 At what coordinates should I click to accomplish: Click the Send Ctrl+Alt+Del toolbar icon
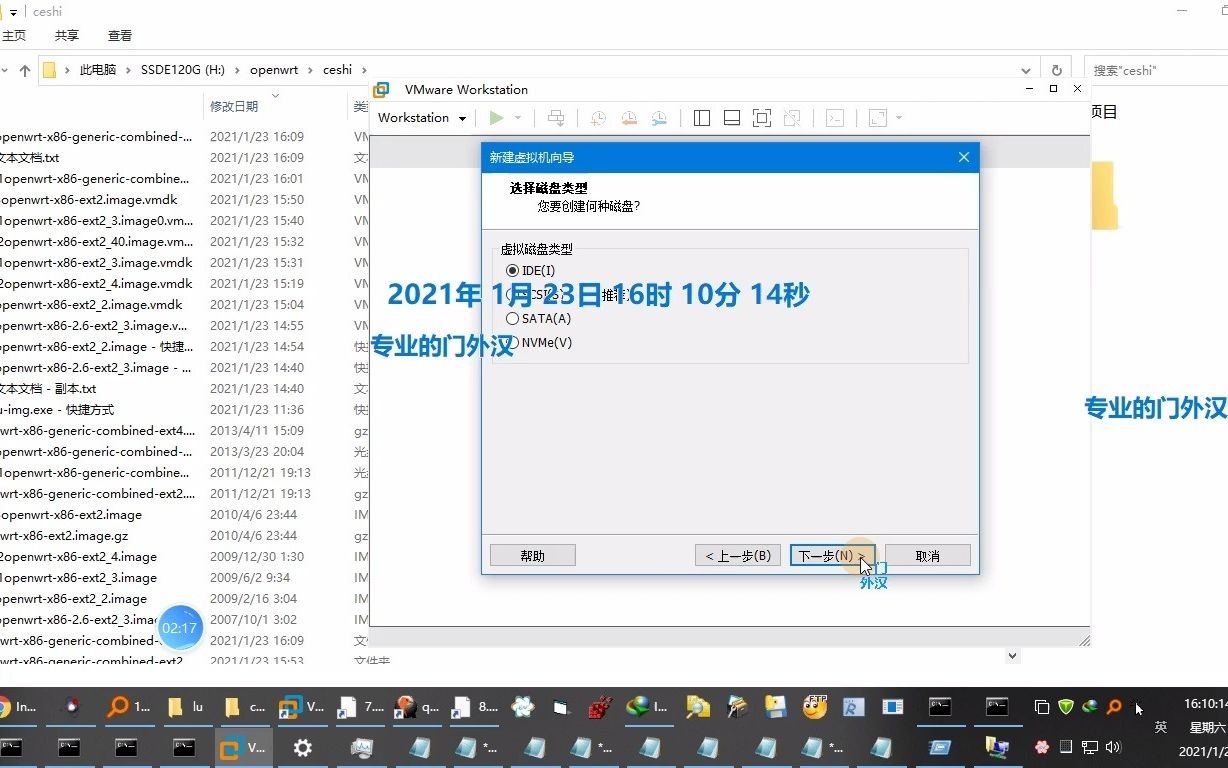coord(556,118)
